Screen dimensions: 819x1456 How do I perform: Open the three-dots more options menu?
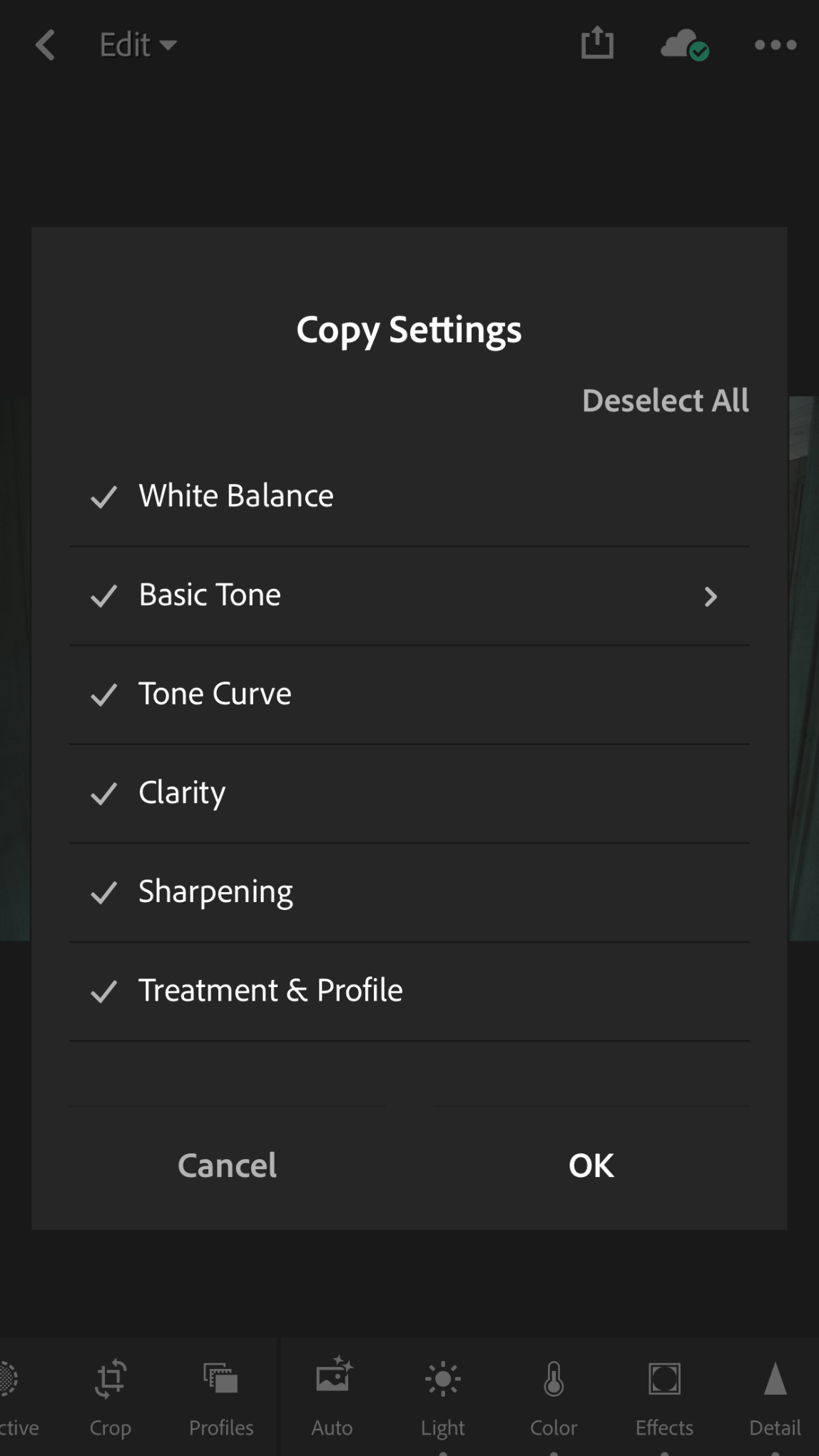pyautogui.click(x=775, y=45)
